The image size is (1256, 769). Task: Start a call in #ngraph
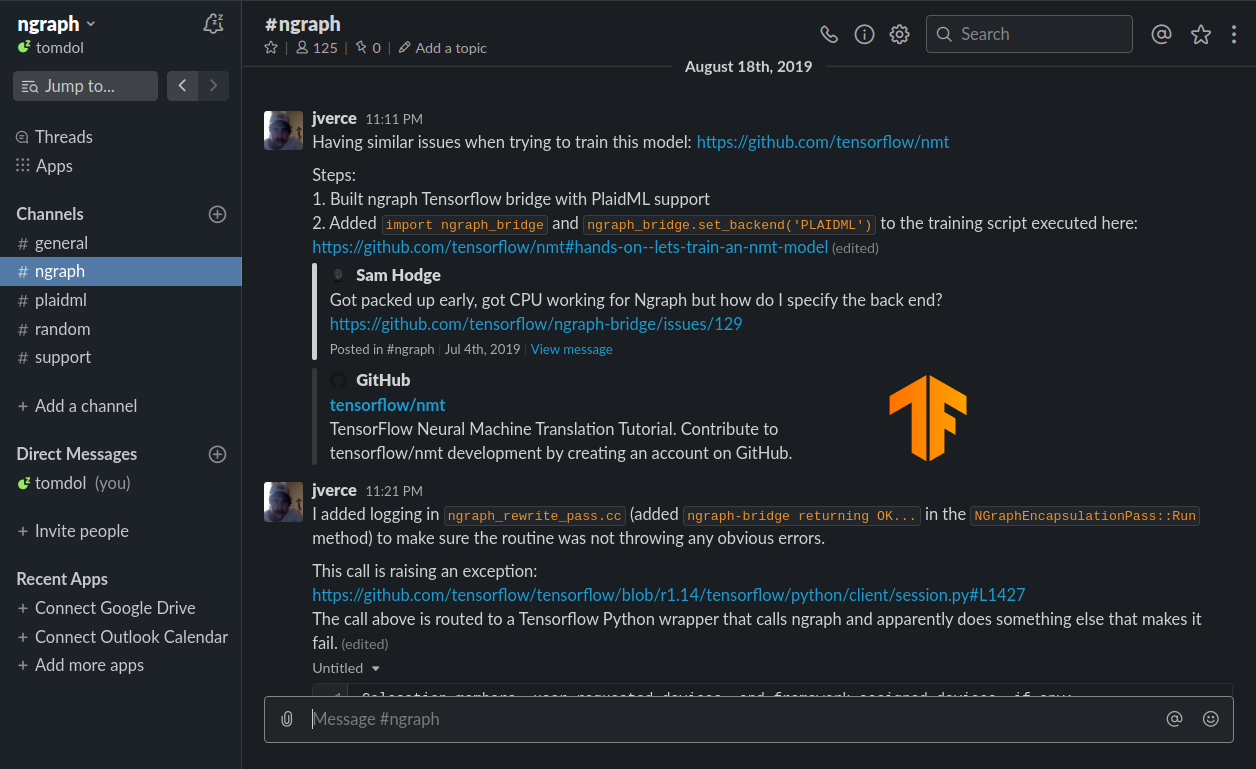(829, 34)
